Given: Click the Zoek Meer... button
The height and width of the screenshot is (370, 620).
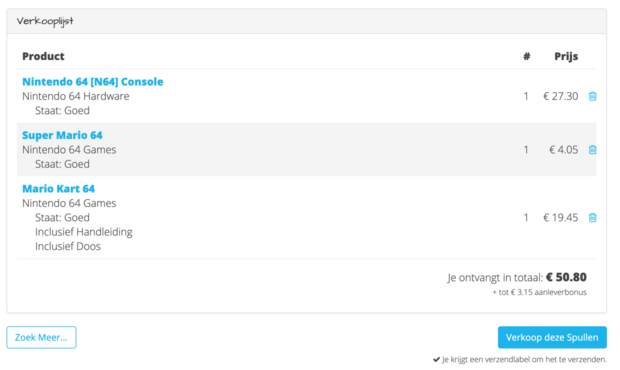Looking at the screenshot, I should pos(41,337).
